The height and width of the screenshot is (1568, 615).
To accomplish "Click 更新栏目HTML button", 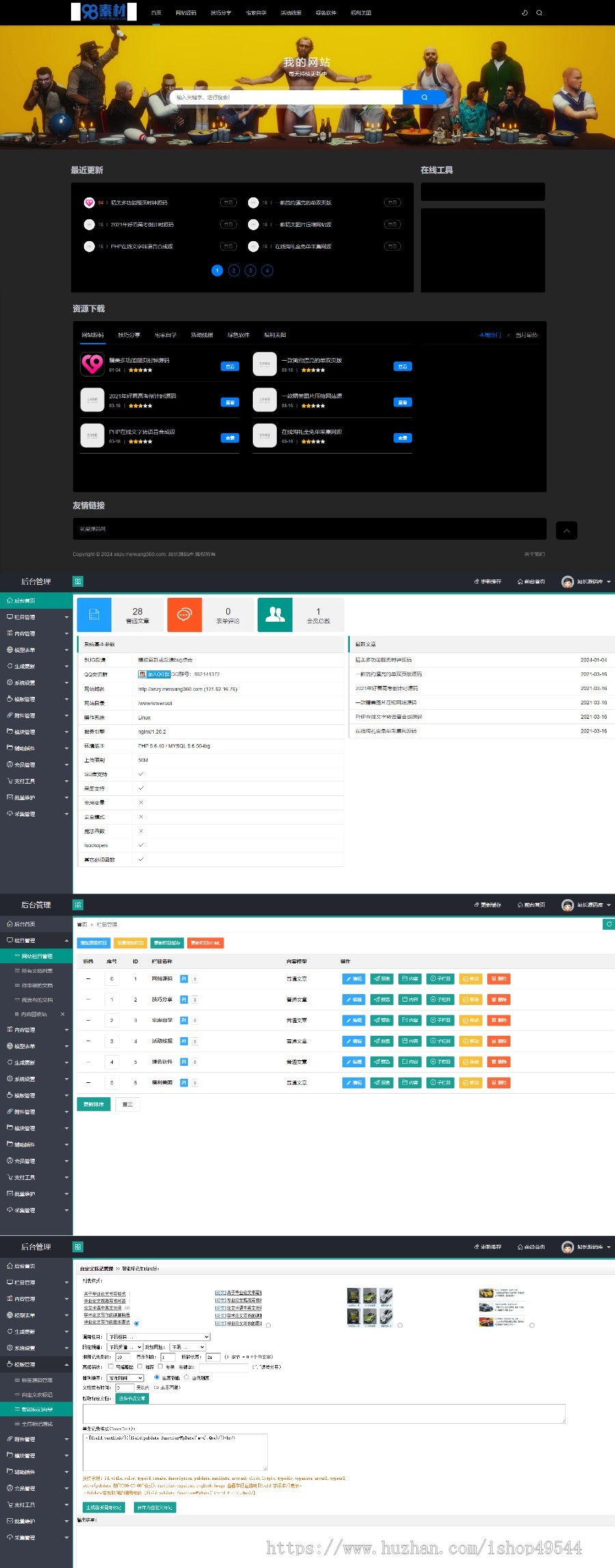I will [x=205, y=943].
